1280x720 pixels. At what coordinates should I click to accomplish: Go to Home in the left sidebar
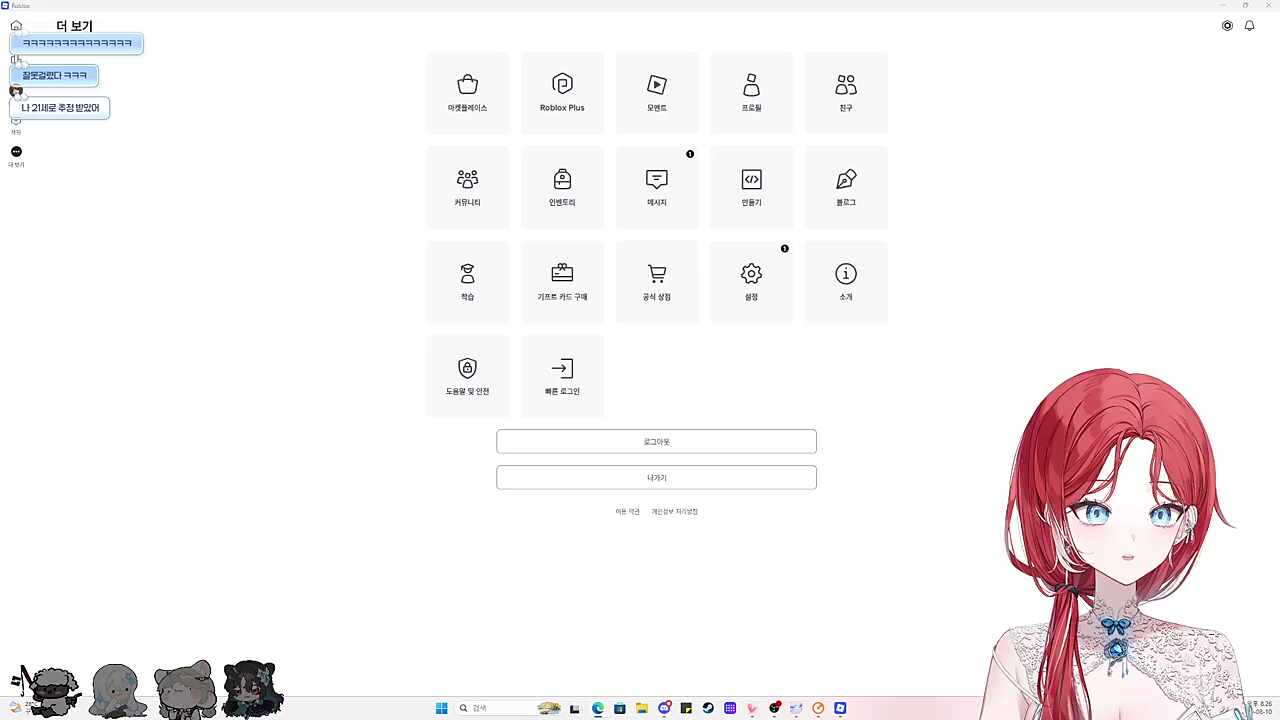click(16, 26)
